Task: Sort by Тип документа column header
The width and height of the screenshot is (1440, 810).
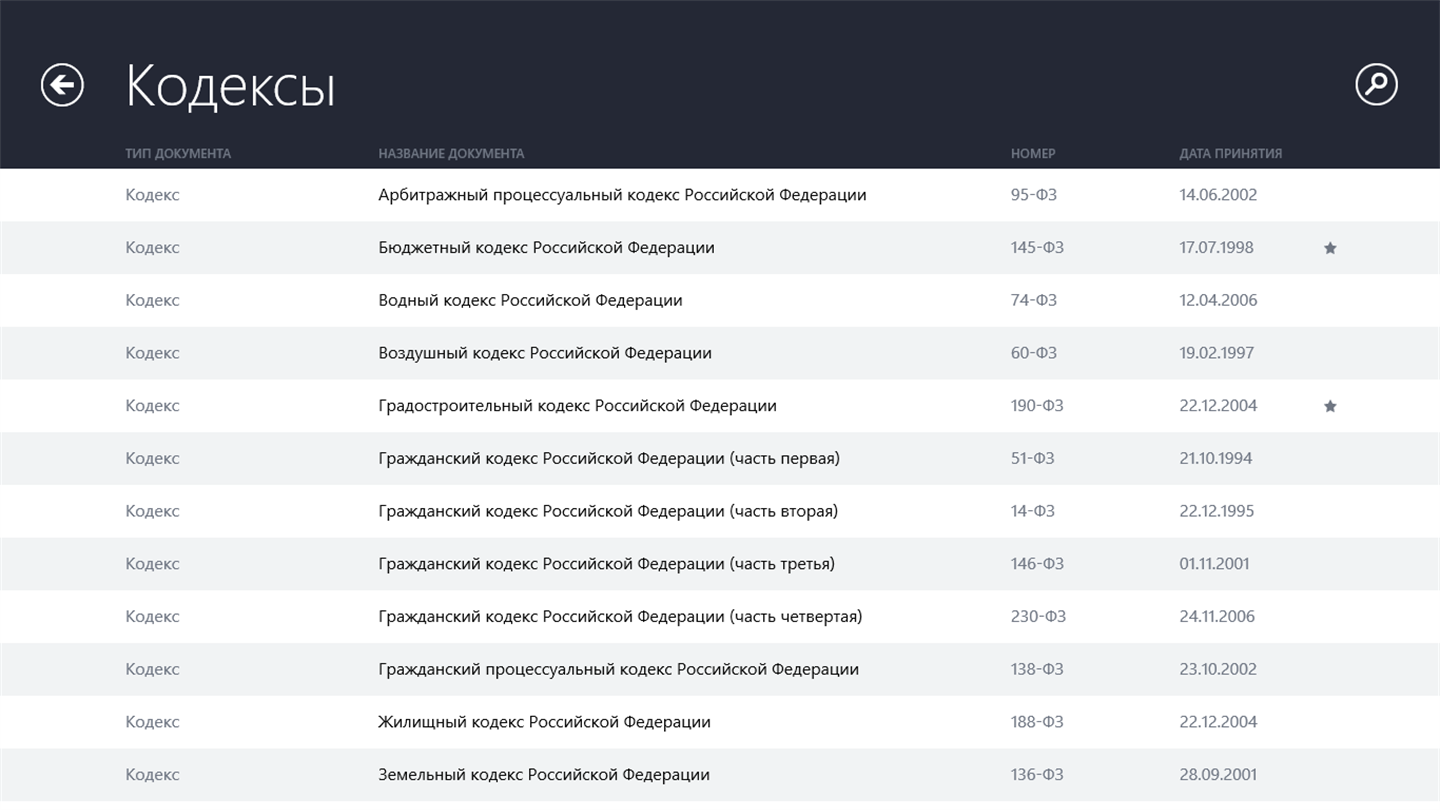Action: [x=178, y=154]
